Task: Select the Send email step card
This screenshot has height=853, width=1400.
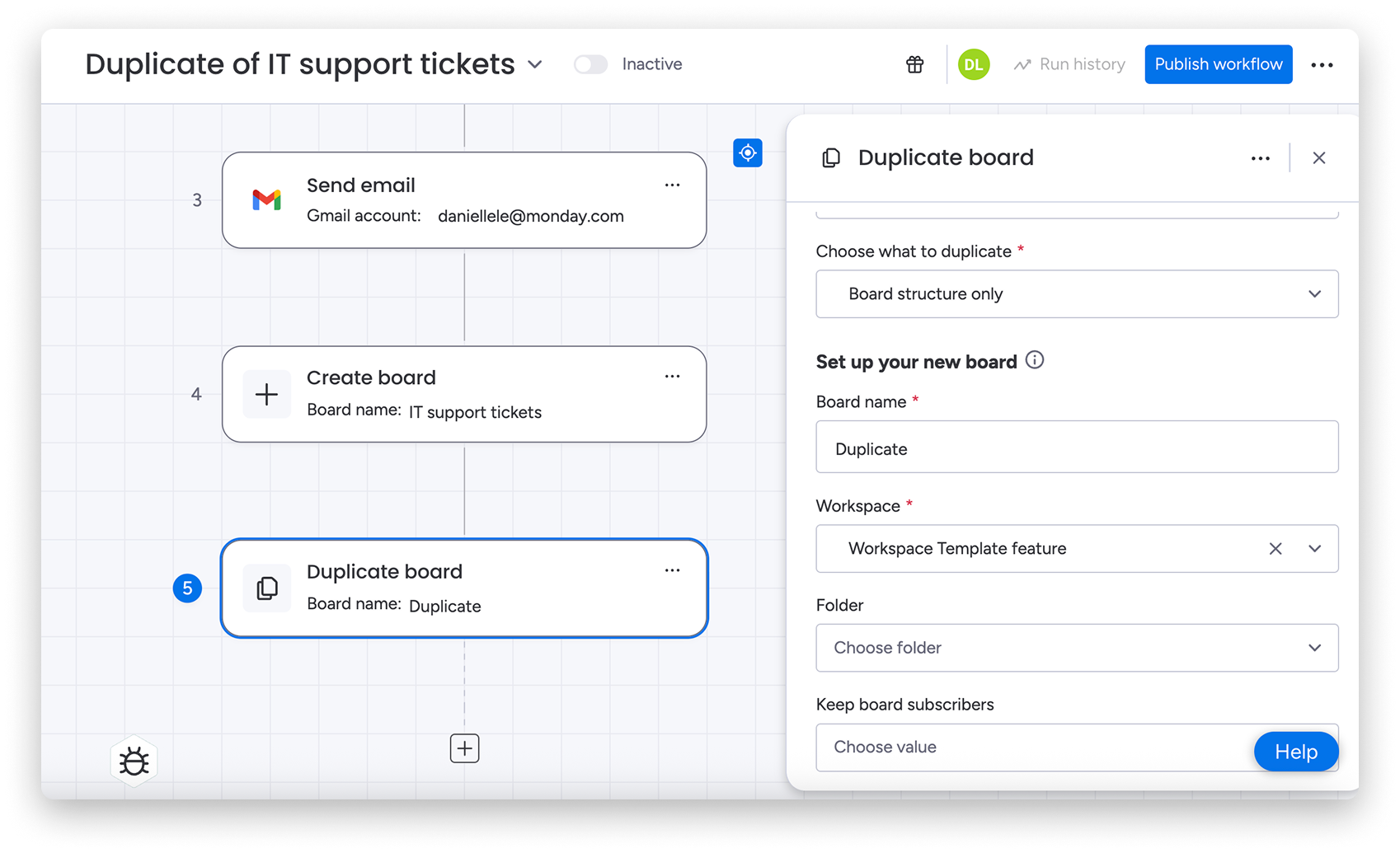Action: [464, 200]
